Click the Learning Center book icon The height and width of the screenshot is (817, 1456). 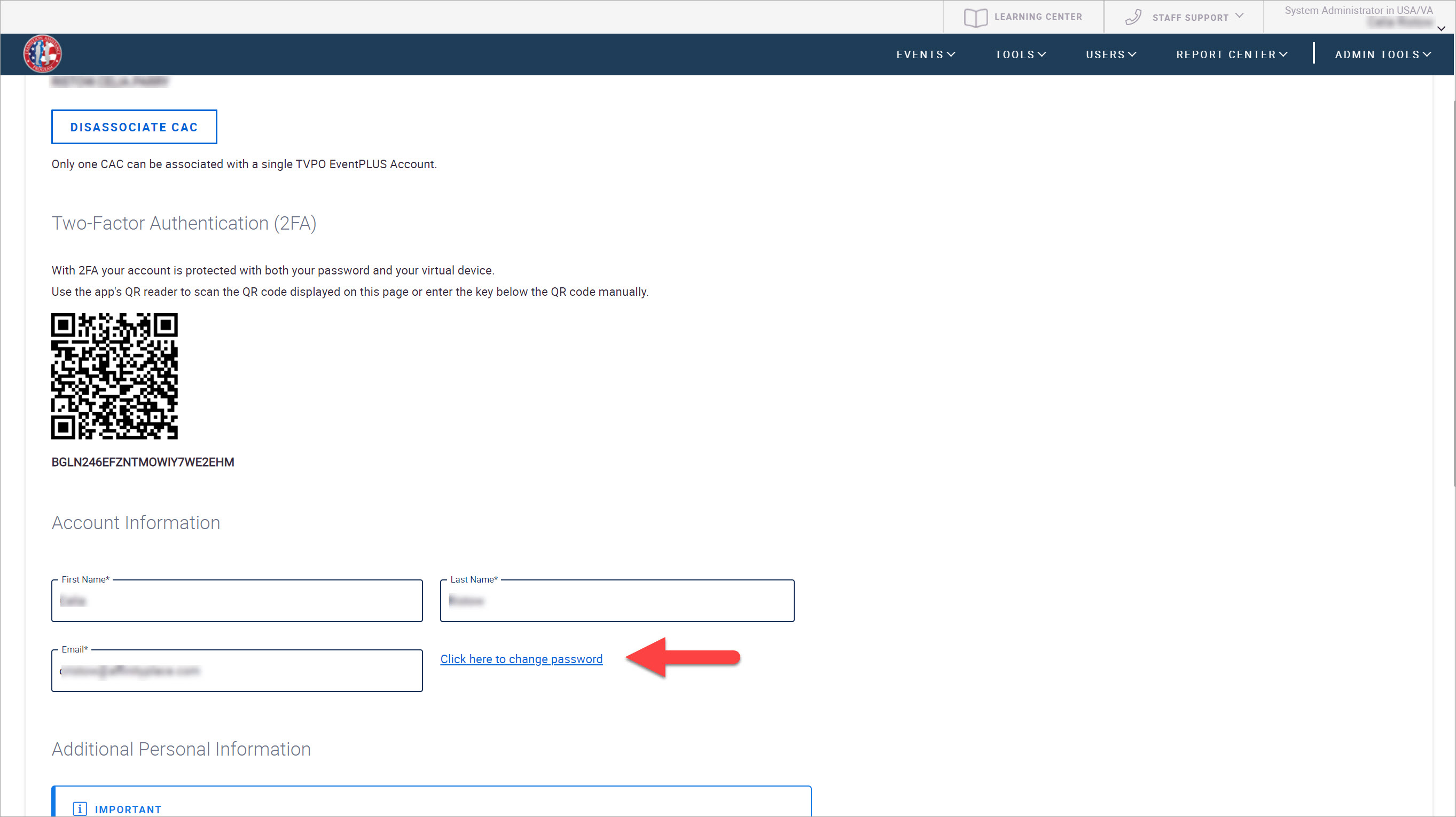[x=976, y=18]
